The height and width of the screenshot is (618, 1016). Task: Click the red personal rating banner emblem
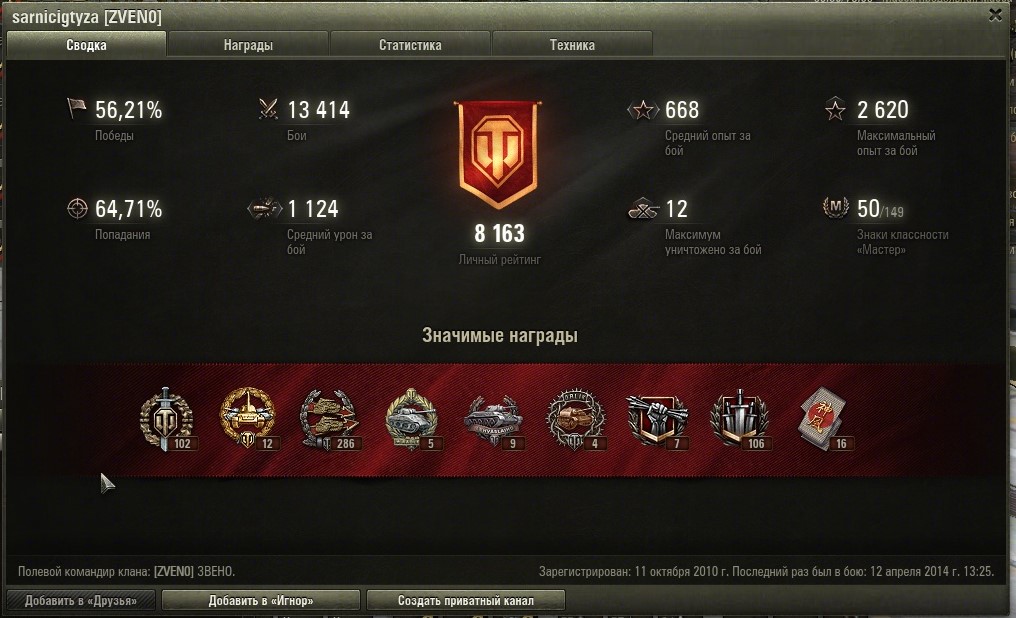pos(498,154)
